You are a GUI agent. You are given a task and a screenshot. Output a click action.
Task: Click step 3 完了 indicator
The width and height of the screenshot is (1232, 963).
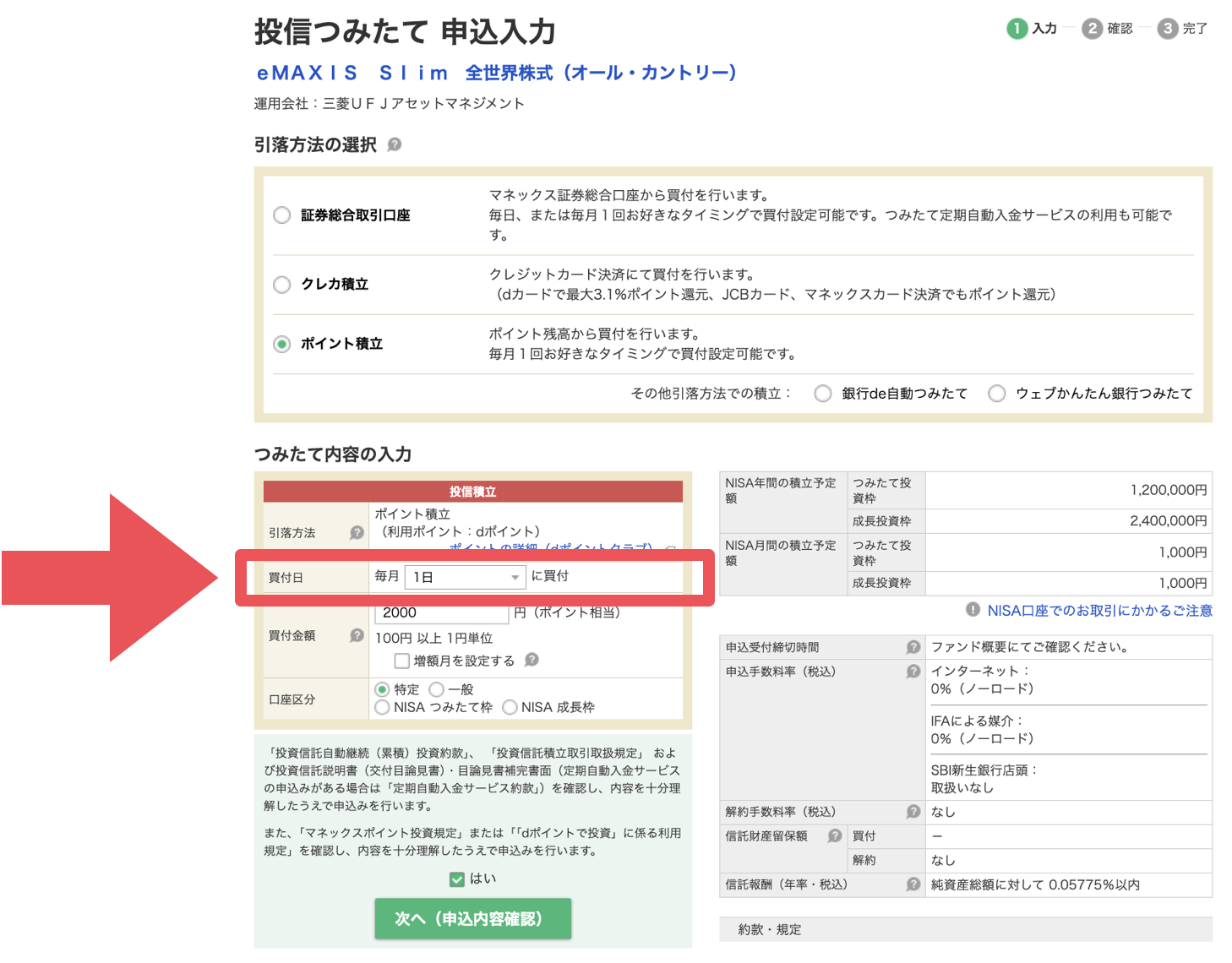(1183, 29)
